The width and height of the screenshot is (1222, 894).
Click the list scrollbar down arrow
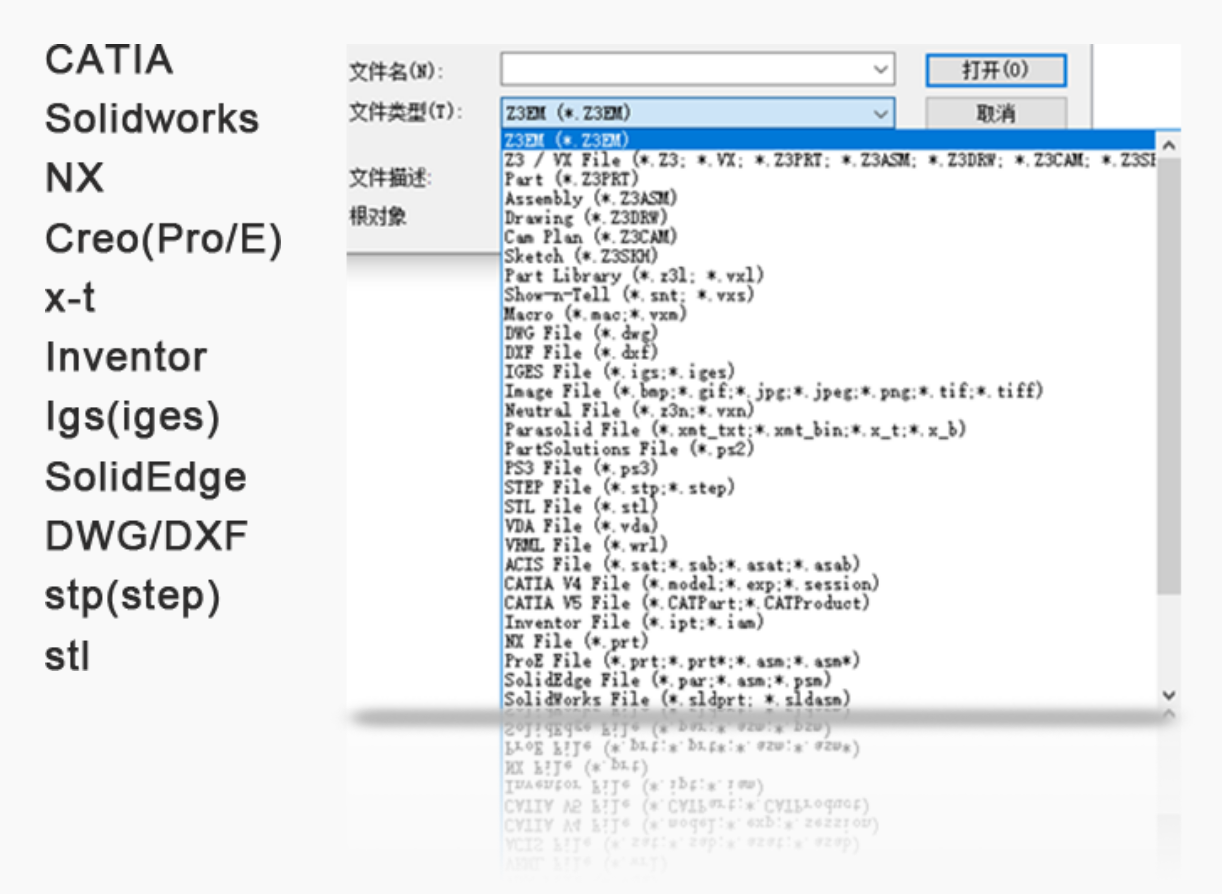(1169, 694)
